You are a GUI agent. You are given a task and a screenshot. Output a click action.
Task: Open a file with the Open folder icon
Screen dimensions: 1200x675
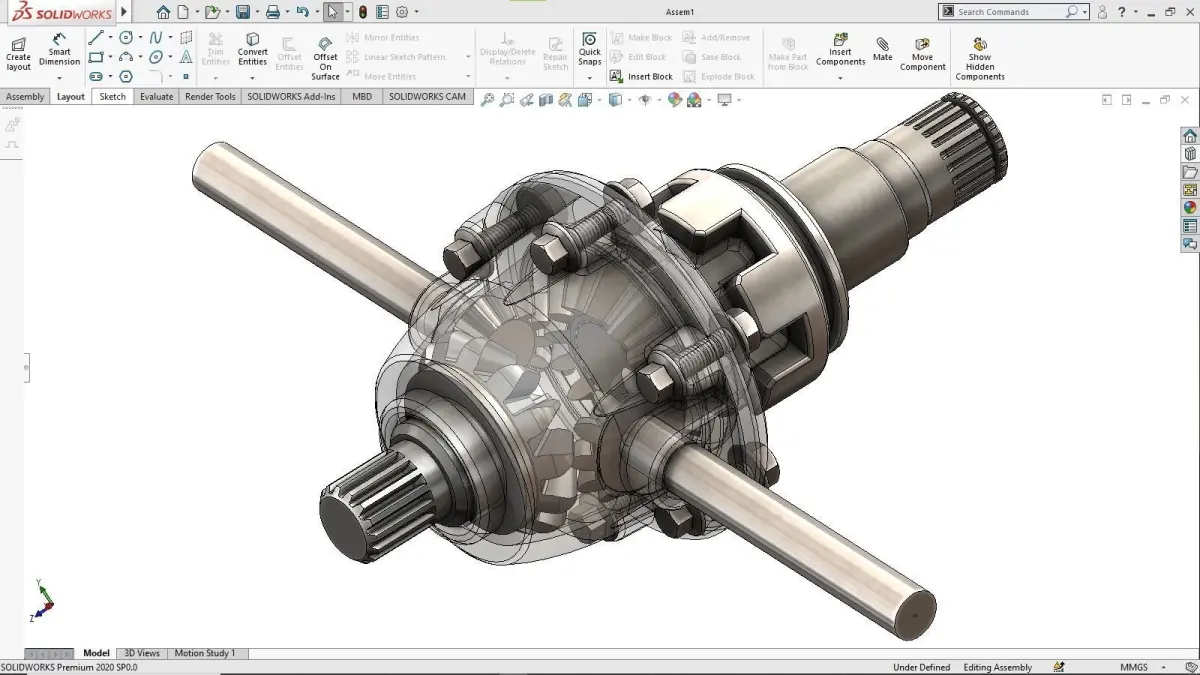click(211, 12)
